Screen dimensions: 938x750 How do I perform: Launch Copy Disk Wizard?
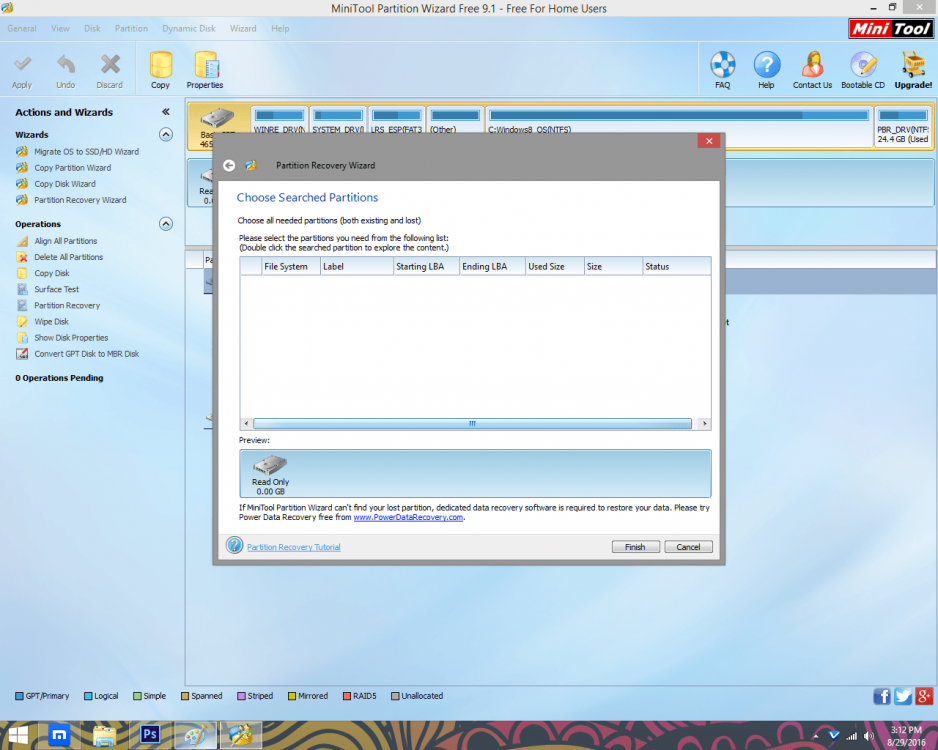65,184
